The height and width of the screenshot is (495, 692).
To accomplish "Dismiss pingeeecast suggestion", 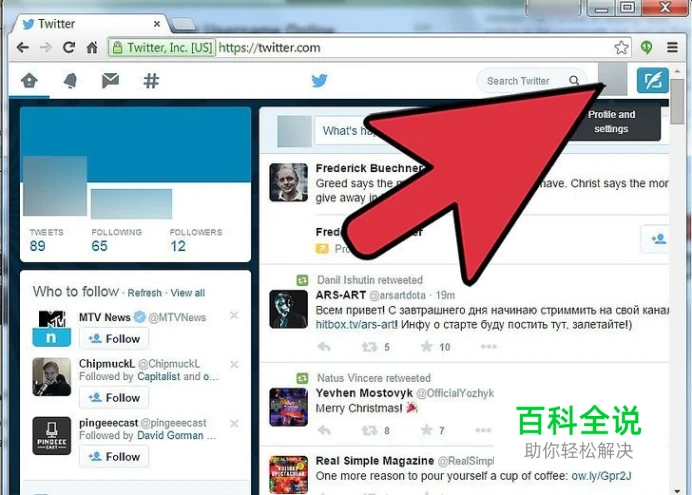I will click(x=234, y=424).
